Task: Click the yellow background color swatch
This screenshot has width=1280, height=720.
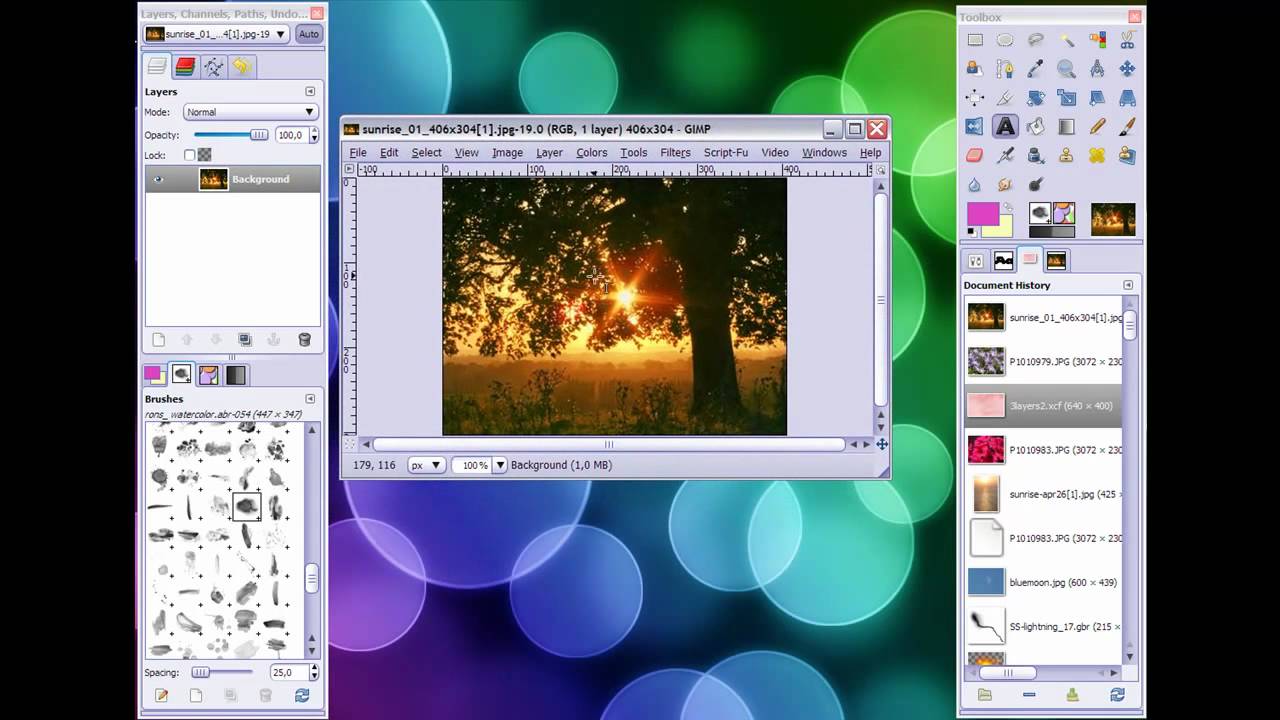Action: (x=1003, y=229)
